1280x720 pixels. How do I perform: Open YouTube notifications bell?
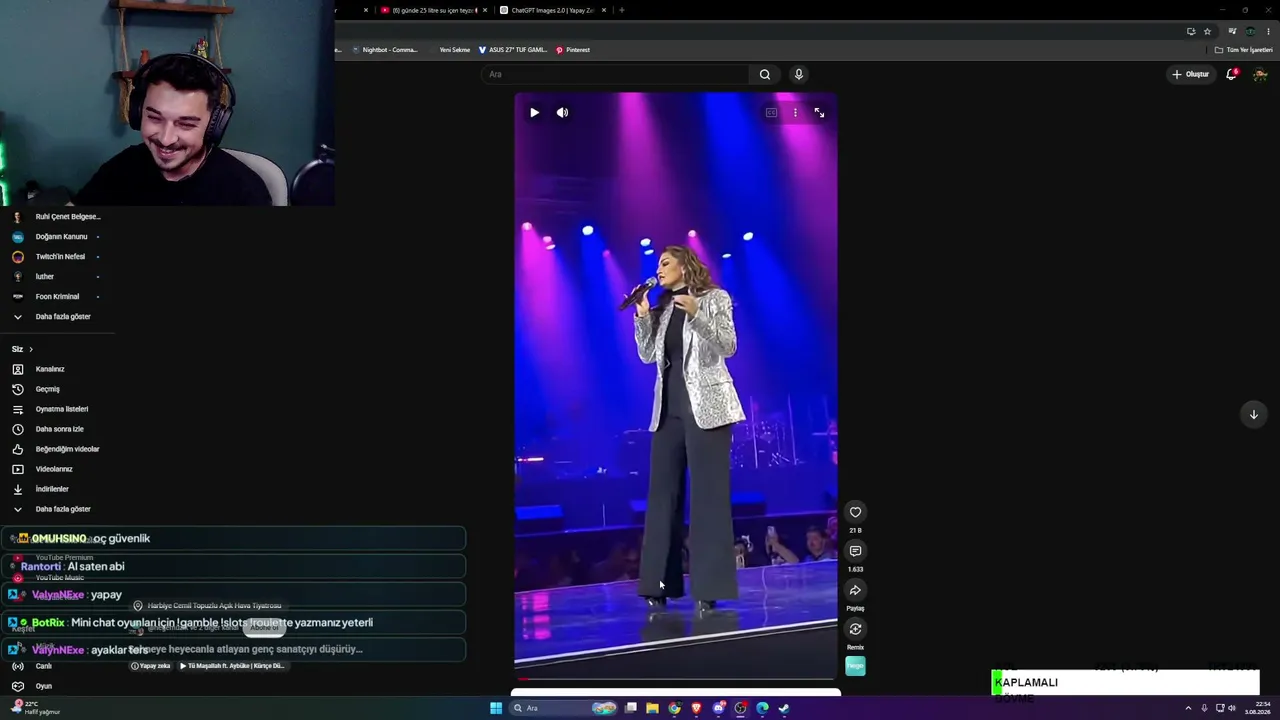coord(1231,74)
